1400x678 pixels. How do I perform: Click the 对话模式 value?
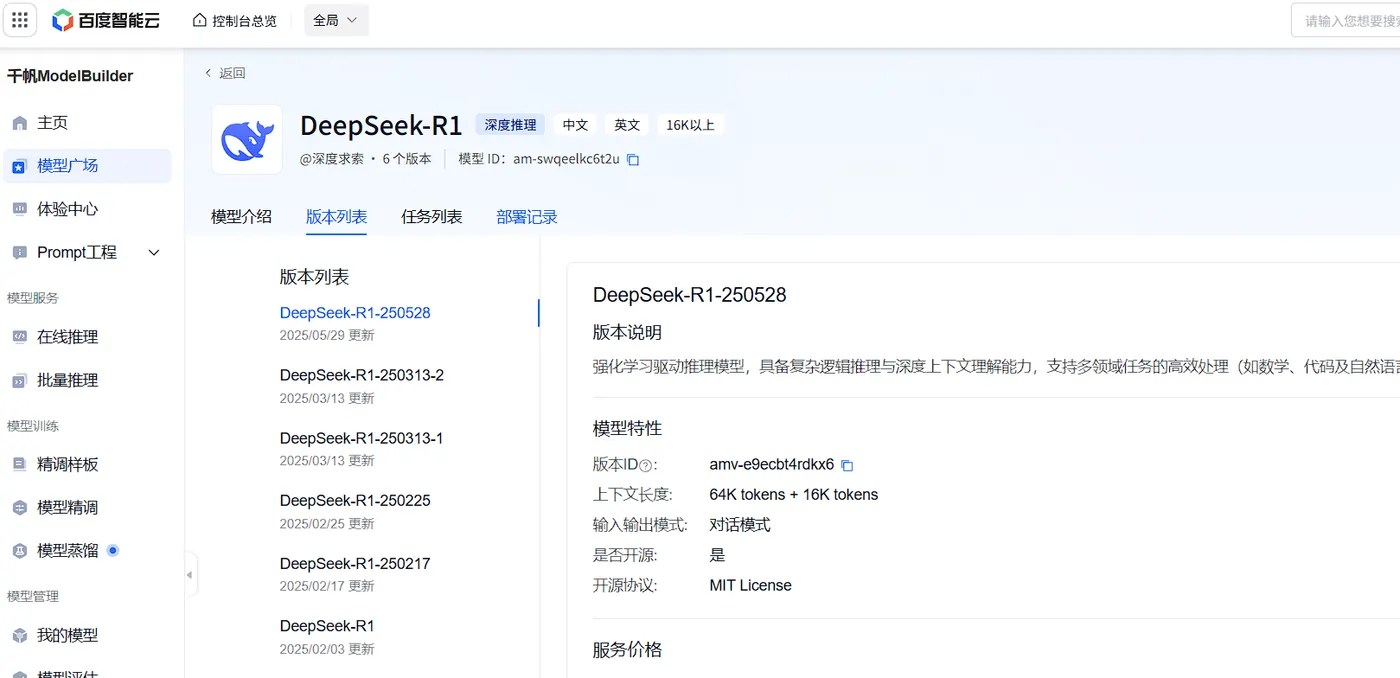tap(740, 525)
